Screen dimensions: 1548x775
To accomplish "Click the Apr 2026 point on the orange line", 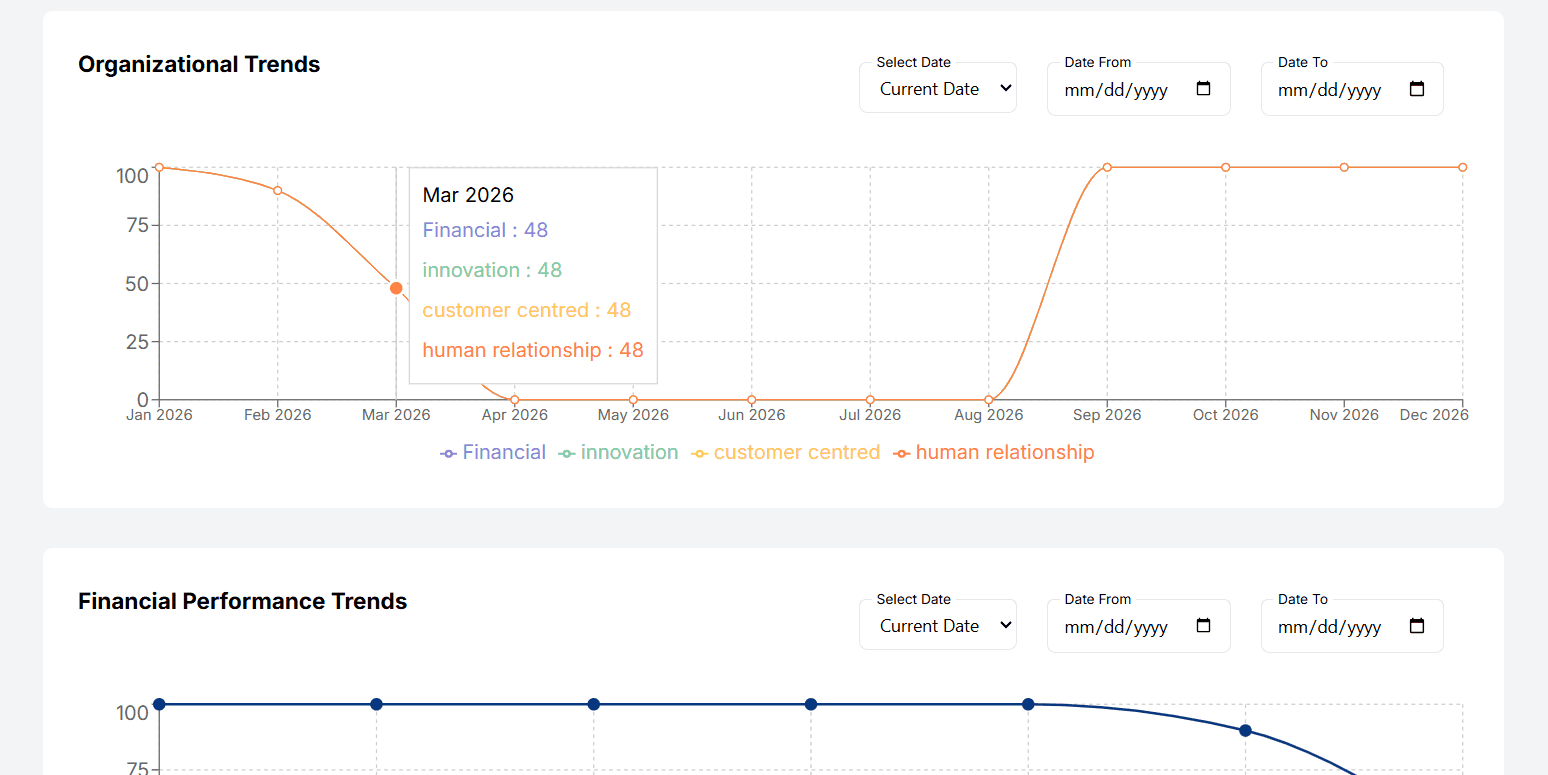I will (x=514, y=399).
